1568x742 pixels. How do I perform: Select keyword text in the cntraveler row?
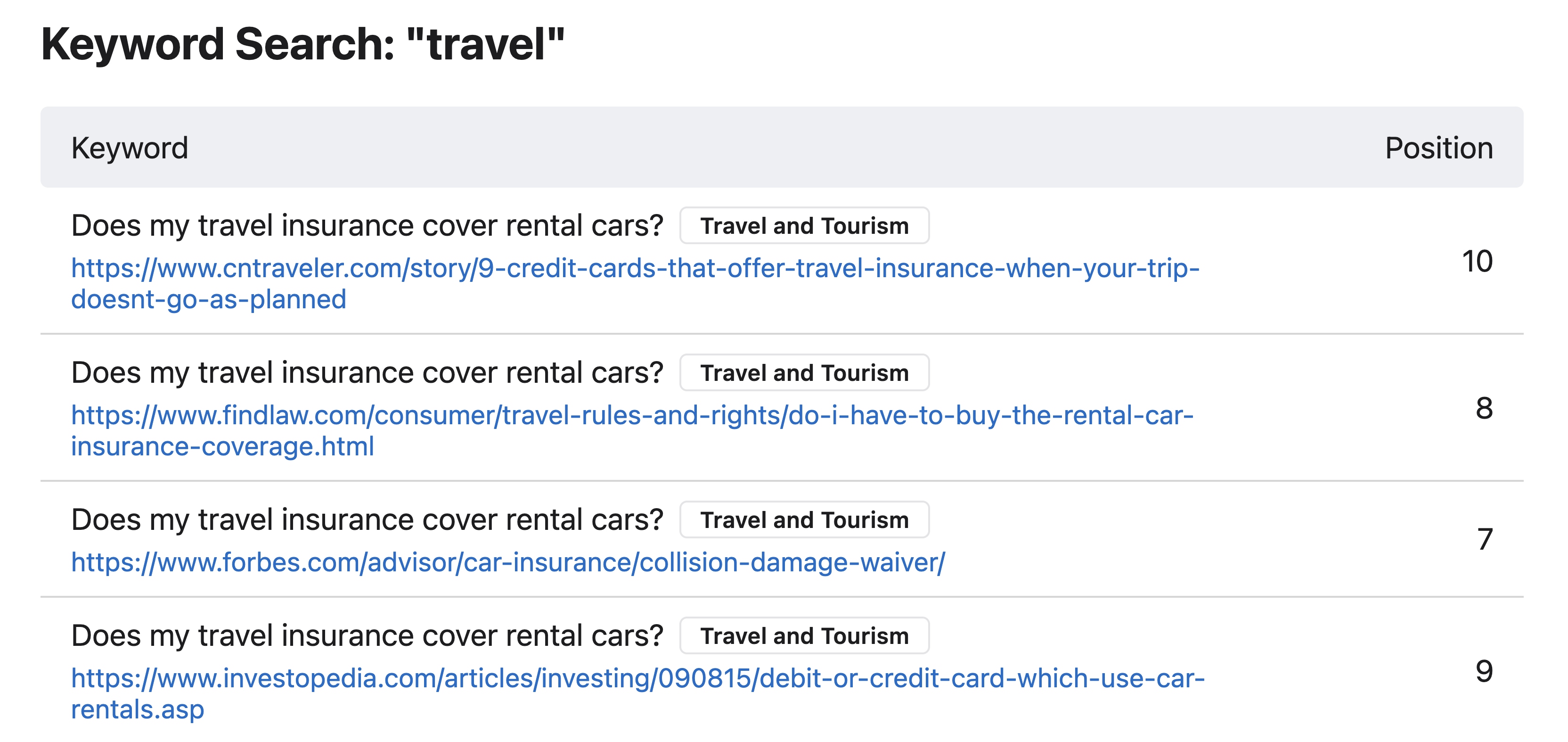click(x=367, y=226)
